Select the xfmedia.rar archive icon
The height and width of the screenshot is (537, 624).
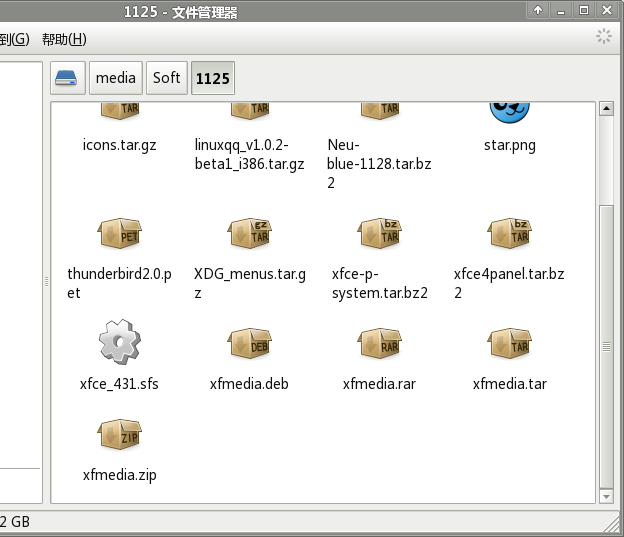(x=380, y=343)
